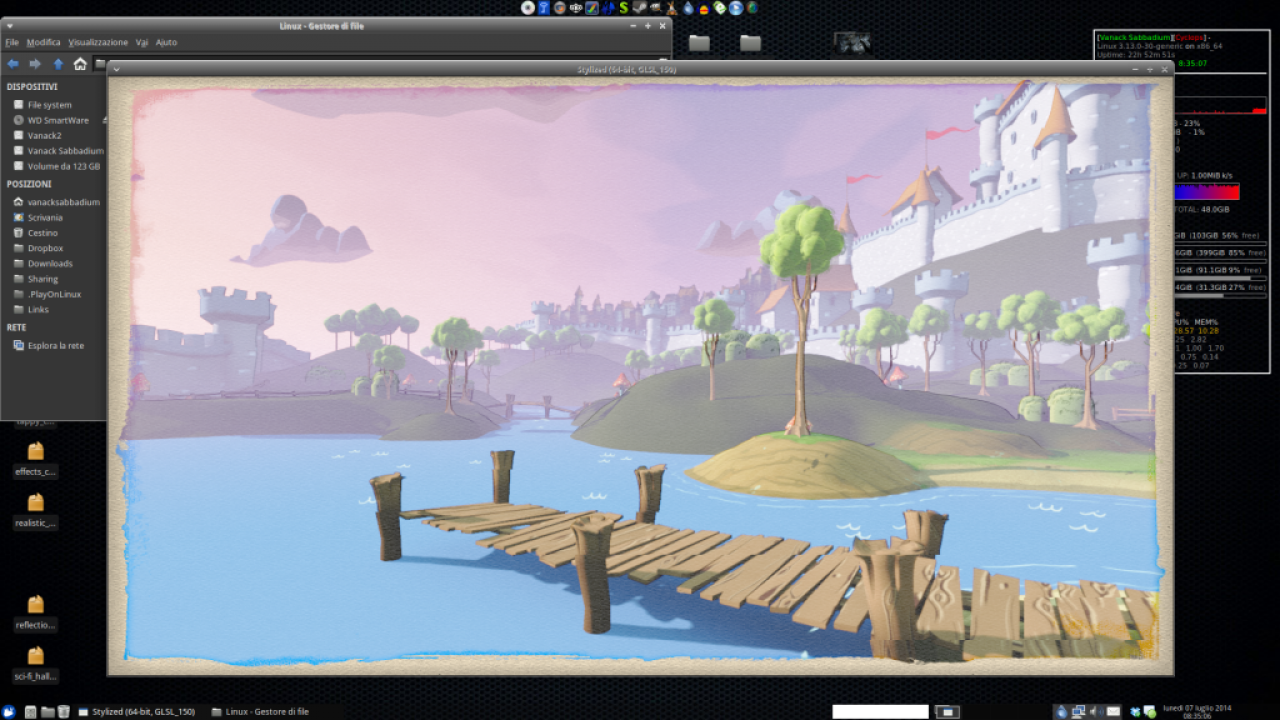Open the trash icon in bottom panel

64,712
